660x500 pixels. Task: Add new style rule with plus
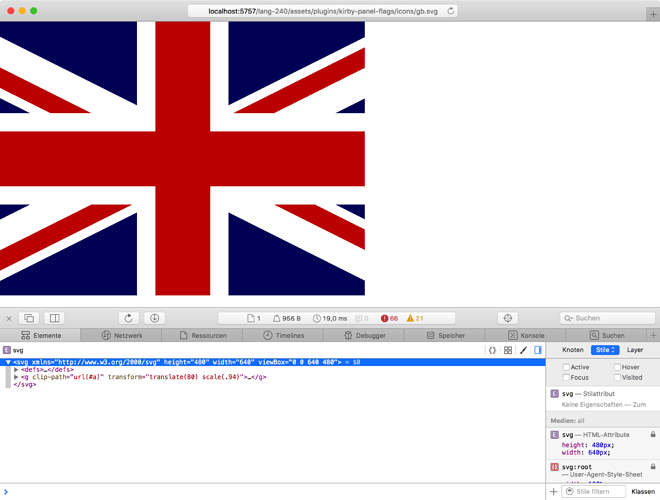point(554,492)
